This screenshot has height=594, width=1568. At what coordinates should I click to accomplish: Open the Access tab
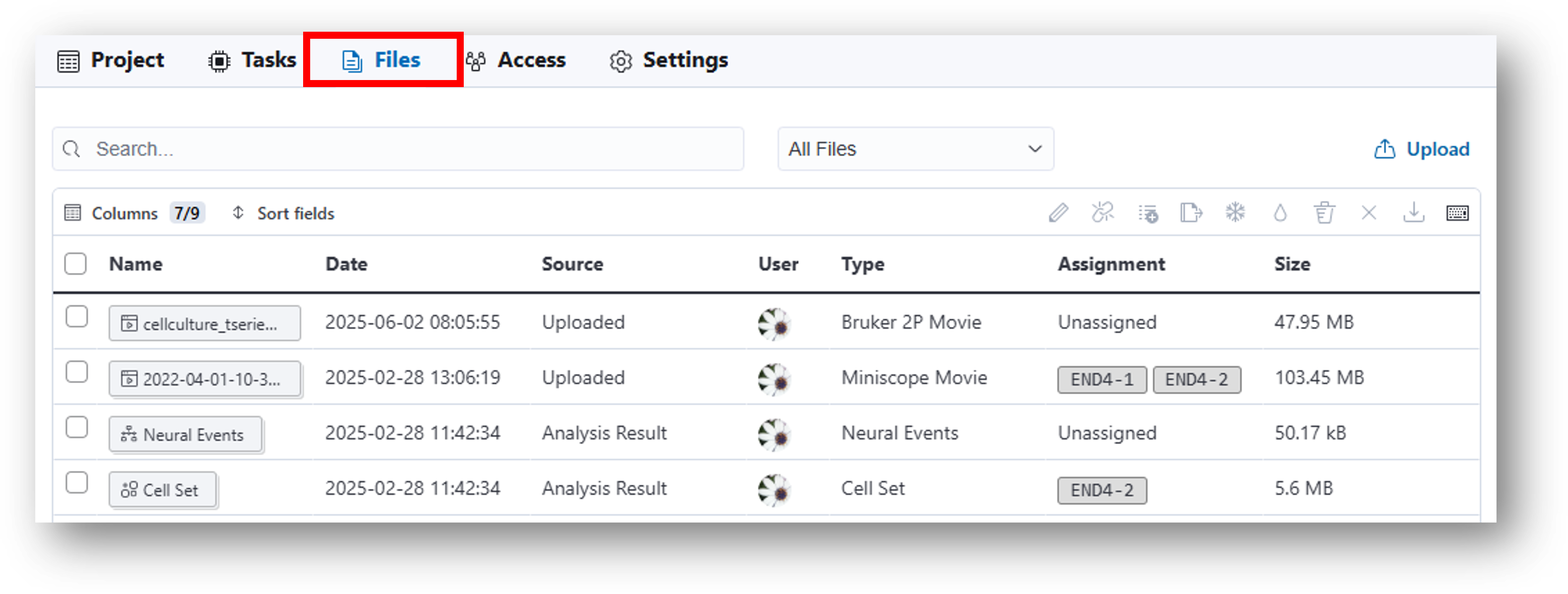516,60
